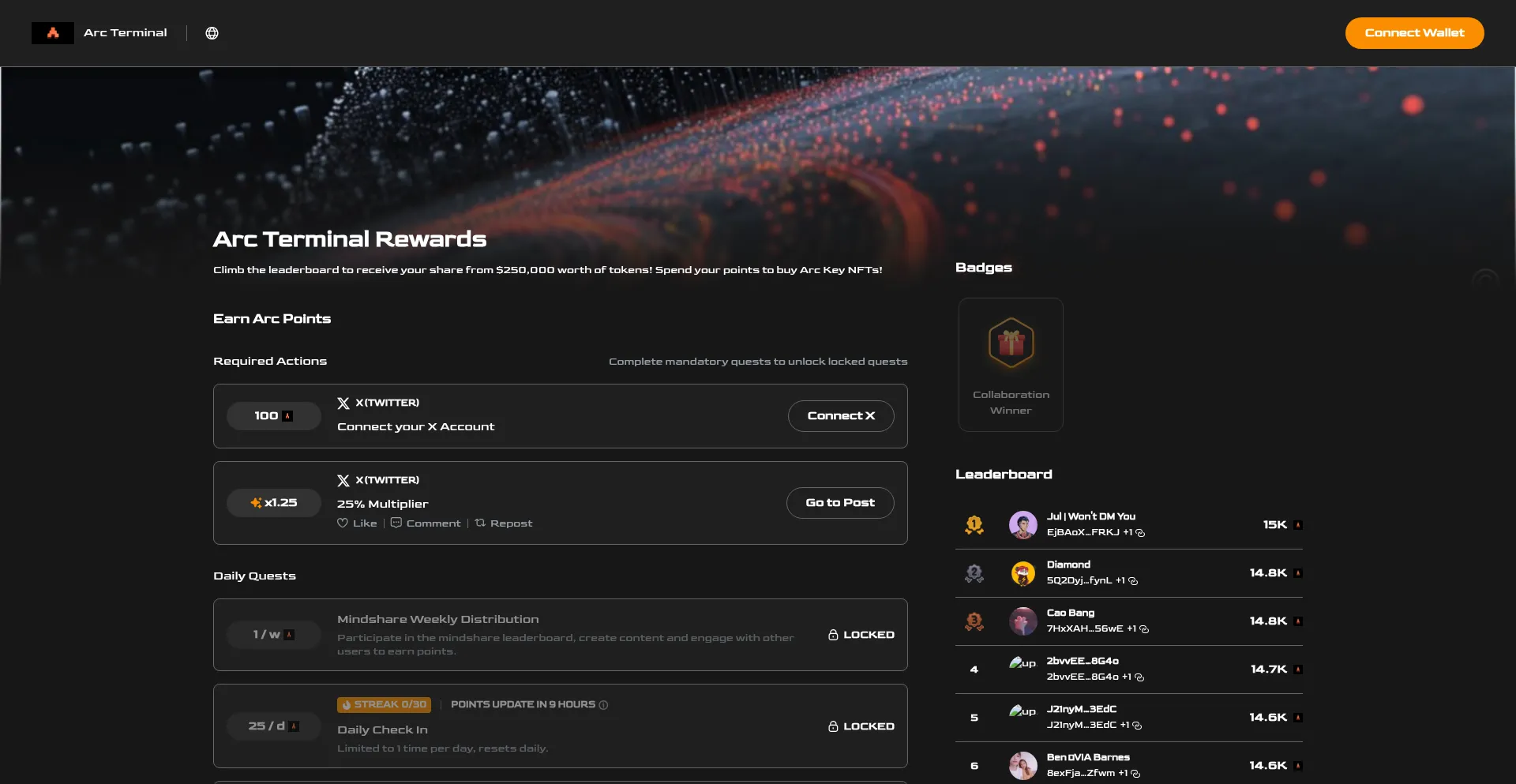This screenshot has height=784, width=1516.
Task: Click Arc Terminal title in the header
Action: tap(126, 32)
